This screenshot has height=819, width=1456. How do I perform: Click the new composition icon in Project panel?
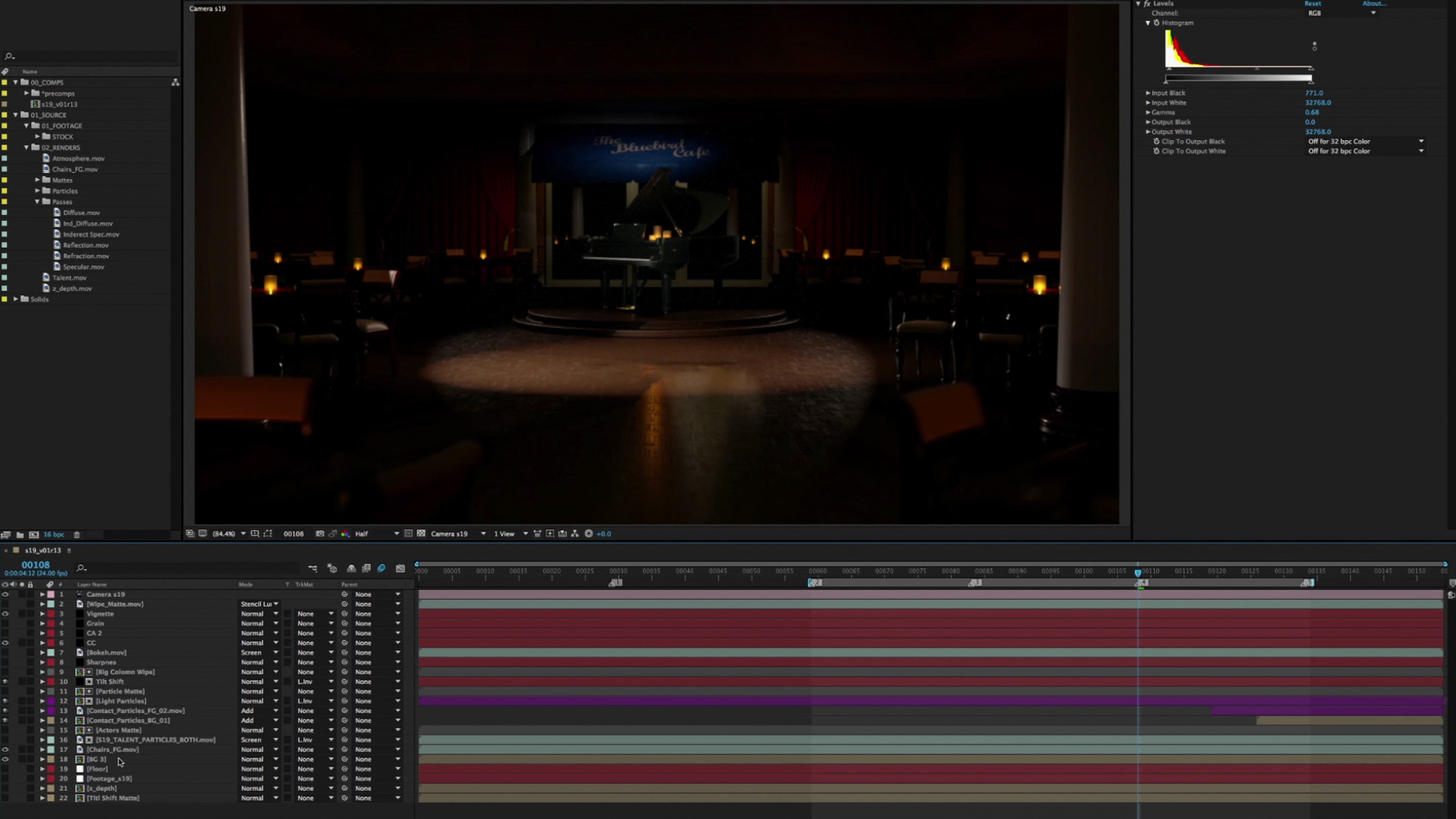point(33,535)
